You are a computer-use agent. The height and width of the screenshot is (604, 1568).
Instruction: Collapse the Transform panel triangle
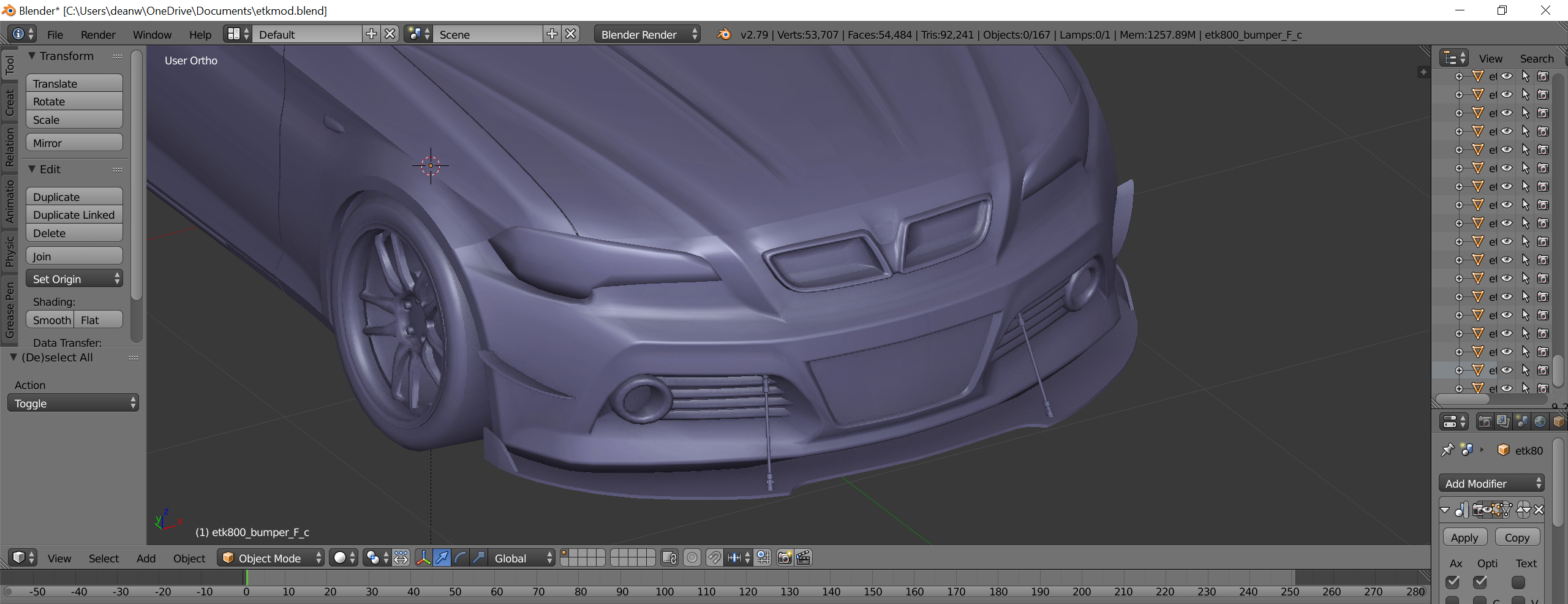[x=32, y=56]
